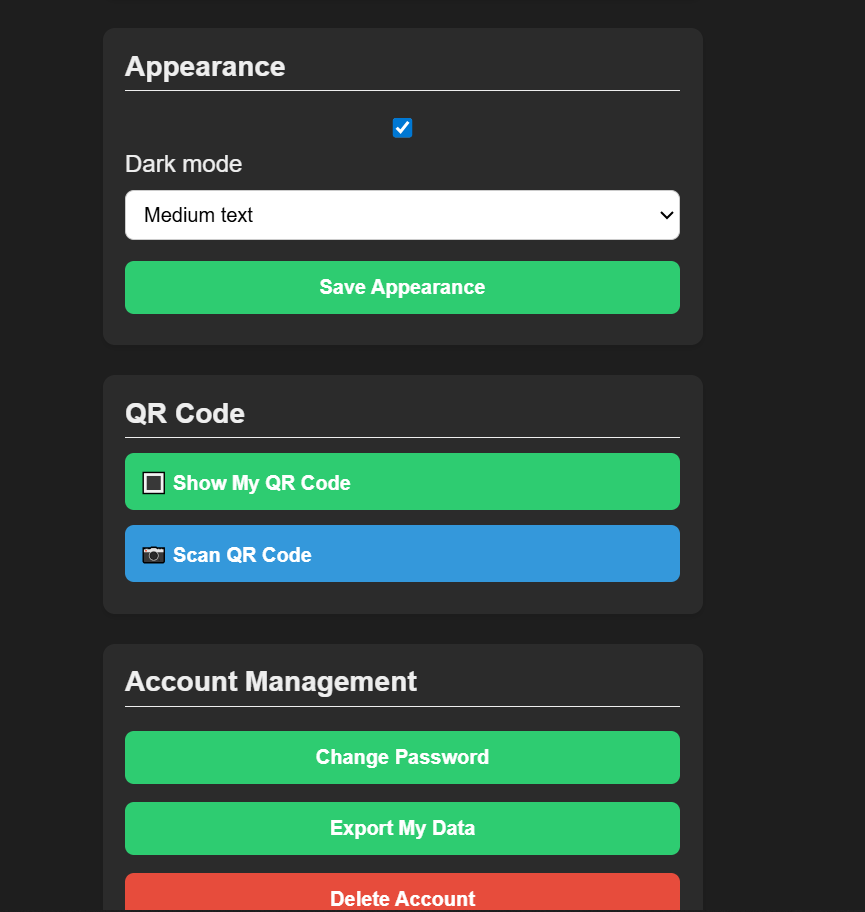Open the font size selector showing Medium text
The image size is (865, 912).
pyautogui.click(x=402, y=215)
